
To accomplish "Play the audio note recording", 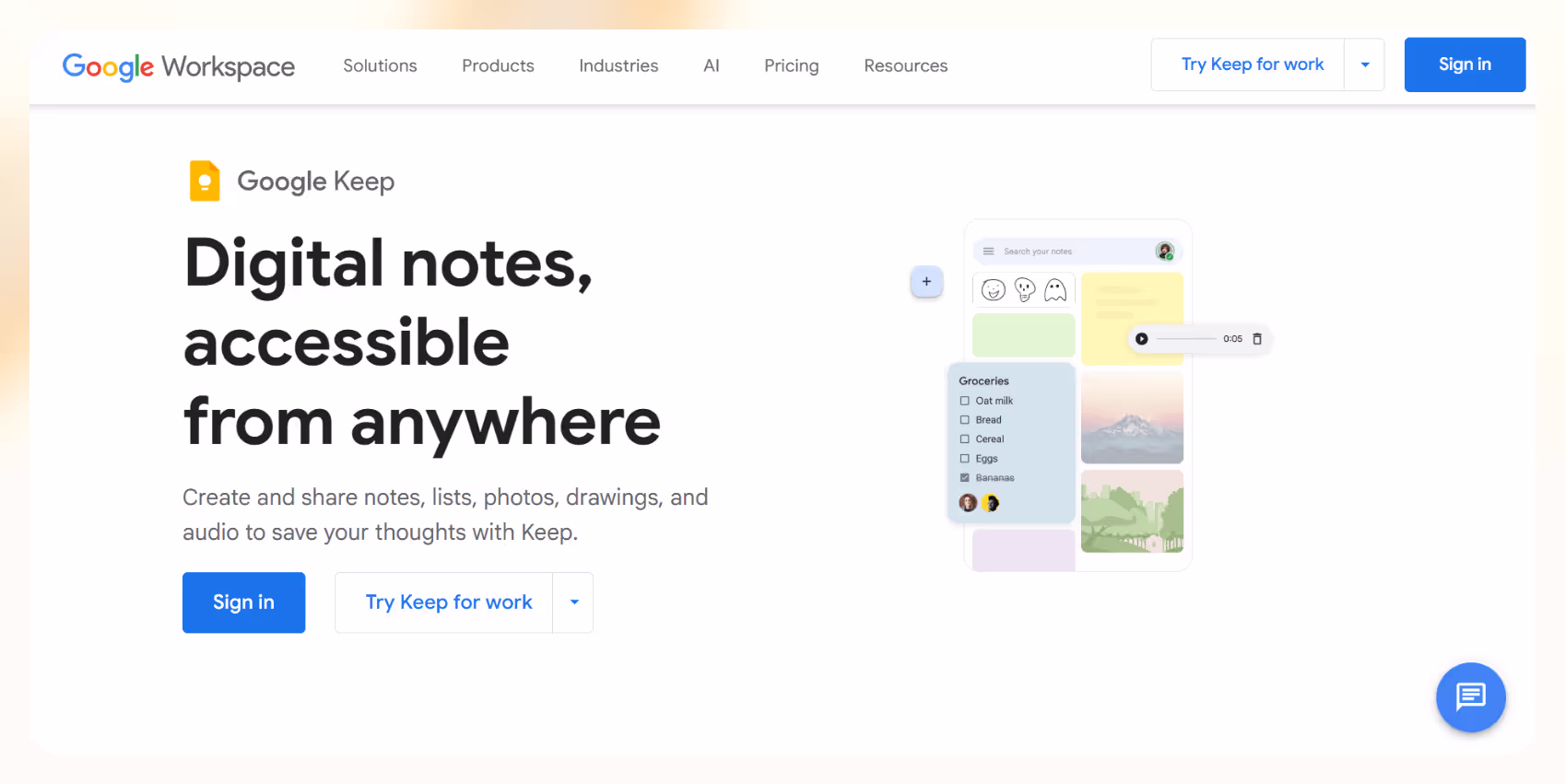I will pos(1141,339).
